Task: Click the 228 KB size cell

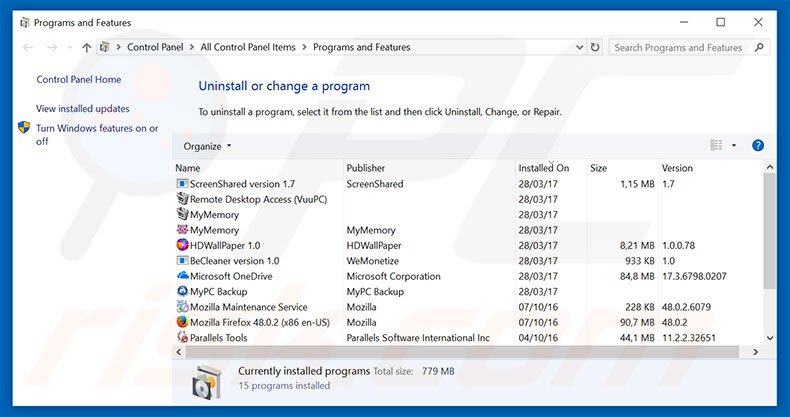Action: 640,307
